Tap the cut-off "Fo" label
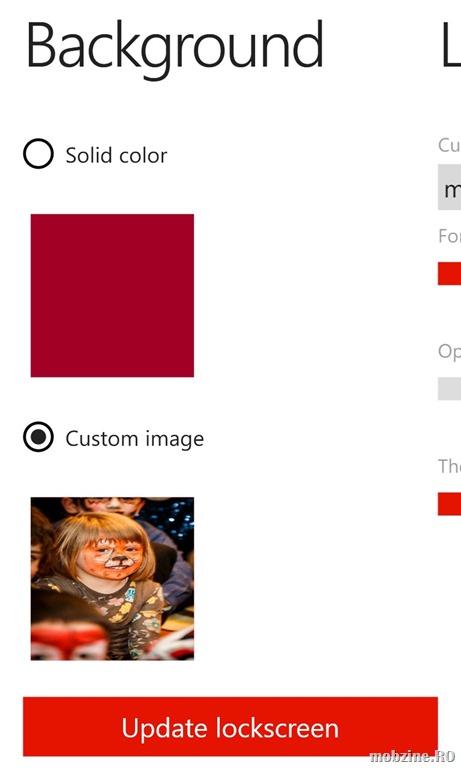Screen dimensions: 461x768 (449, 236)
